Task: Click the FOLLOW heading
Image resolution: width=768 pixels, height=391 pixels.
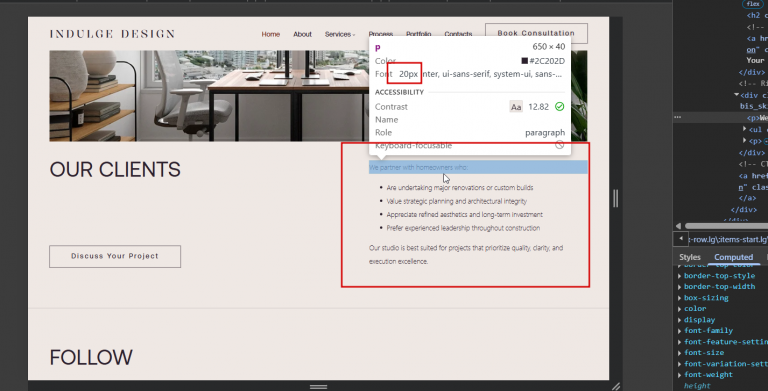Action: coord(91,357)
